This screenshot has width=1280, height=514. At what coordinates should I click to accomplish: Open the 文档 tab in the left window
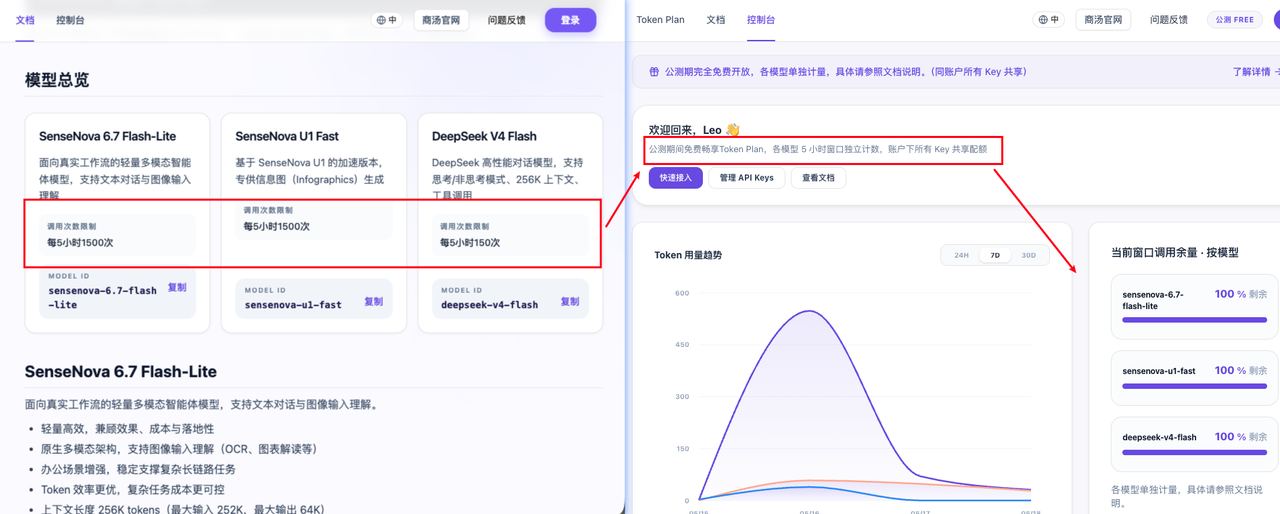pos(25,19)
